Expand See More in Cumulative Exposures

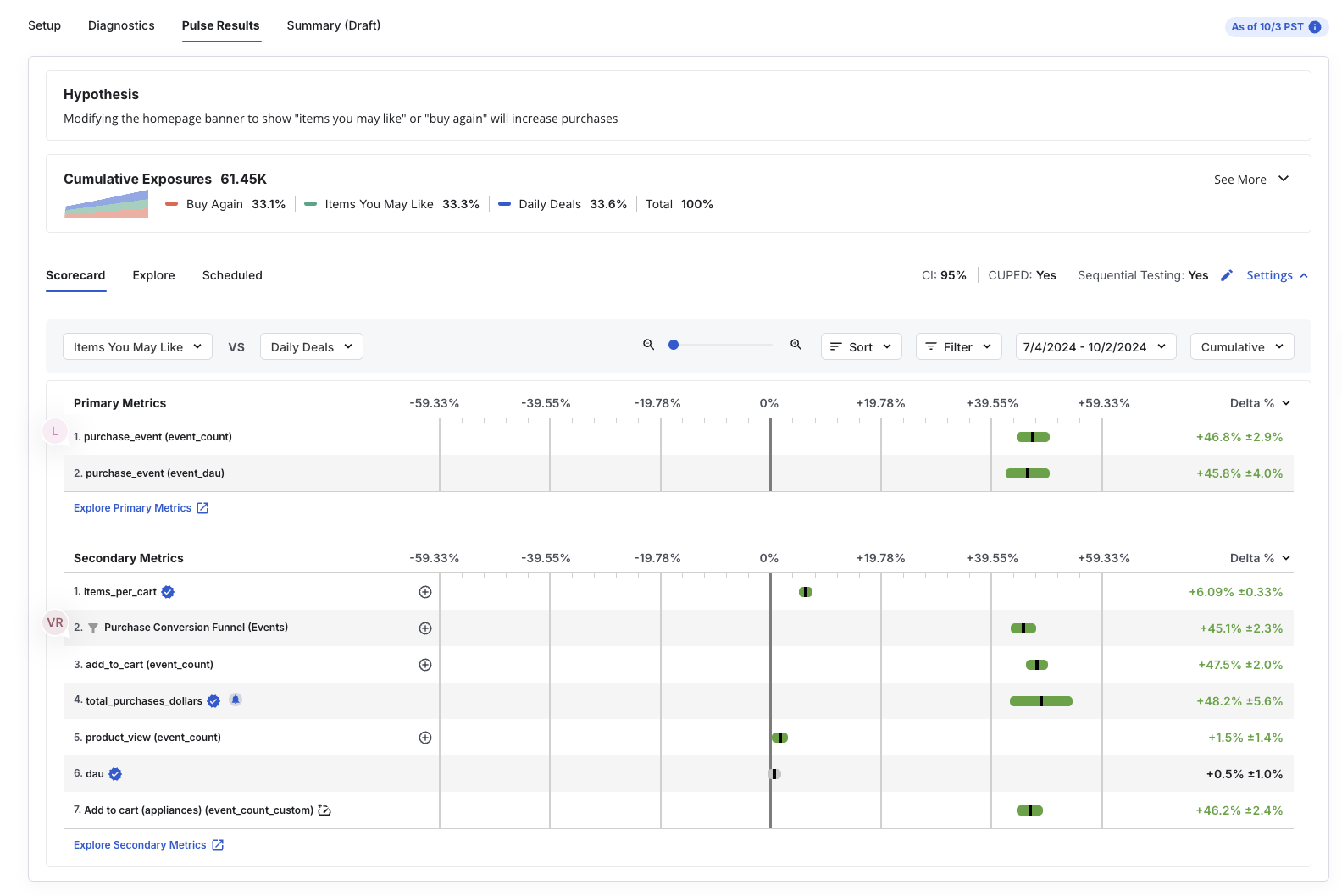1251,179
